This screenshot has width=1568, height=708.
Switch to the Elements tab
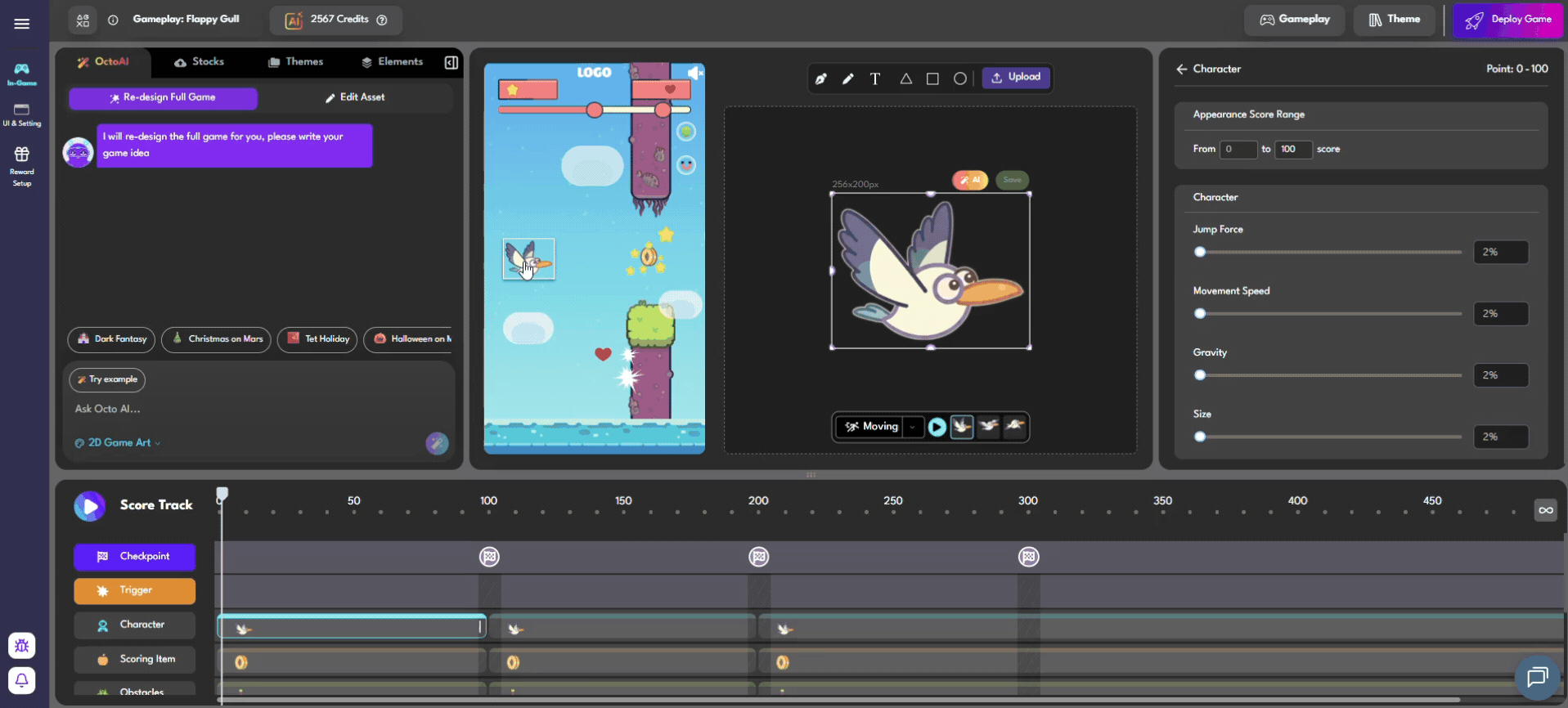(392, 62)
